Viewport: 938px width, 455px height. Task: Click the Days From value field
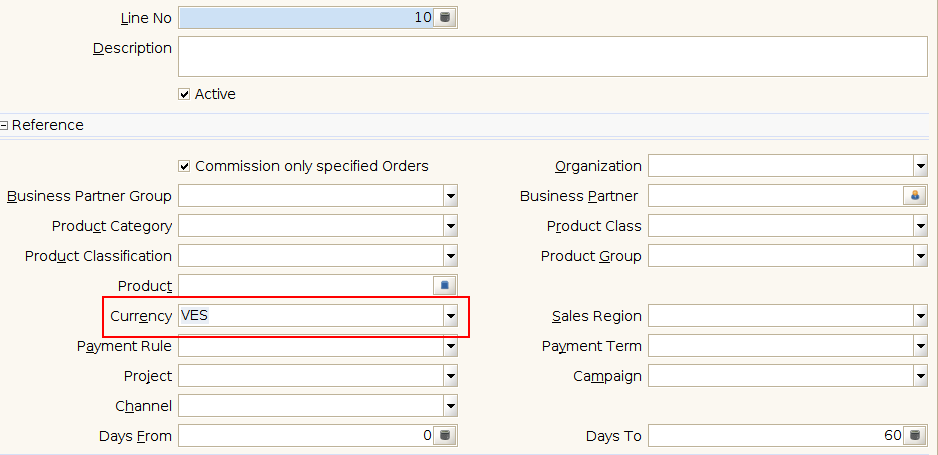click(306, 436)
